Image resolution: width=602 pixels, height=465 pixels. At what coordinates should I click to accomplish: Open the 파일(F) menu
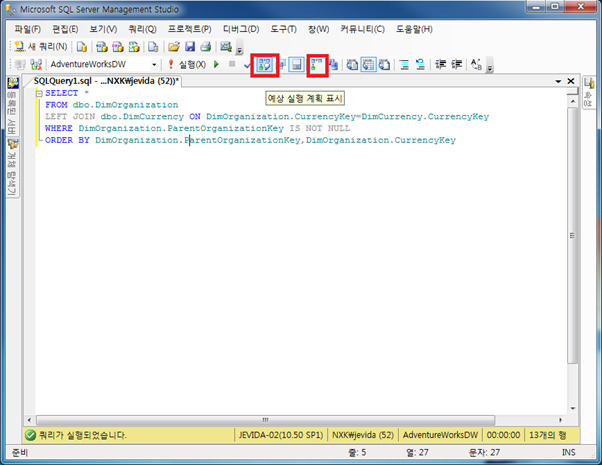[x=28, y=29]
